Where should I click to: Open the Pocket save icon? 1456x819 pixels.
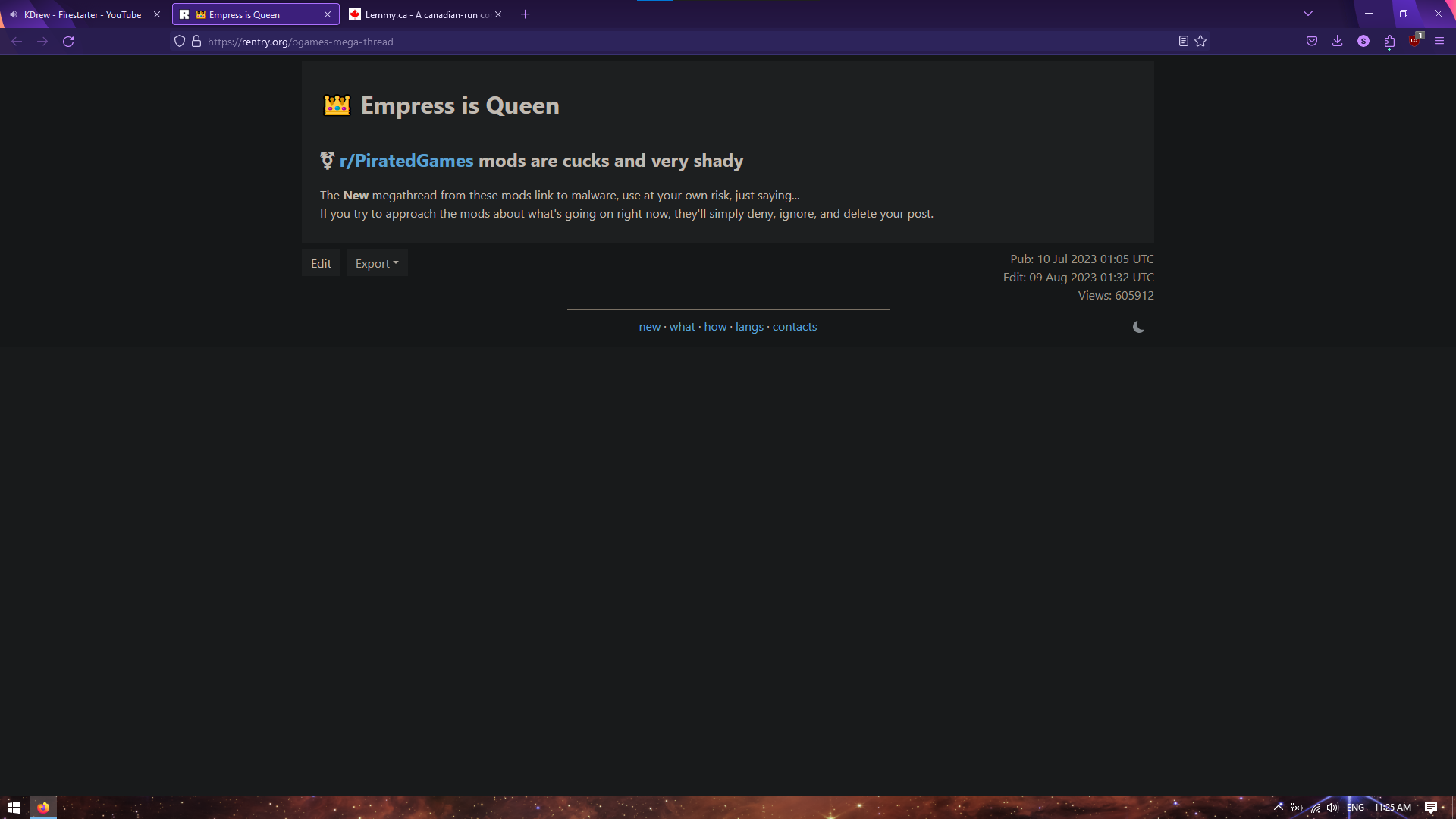tap(1312, 42)
